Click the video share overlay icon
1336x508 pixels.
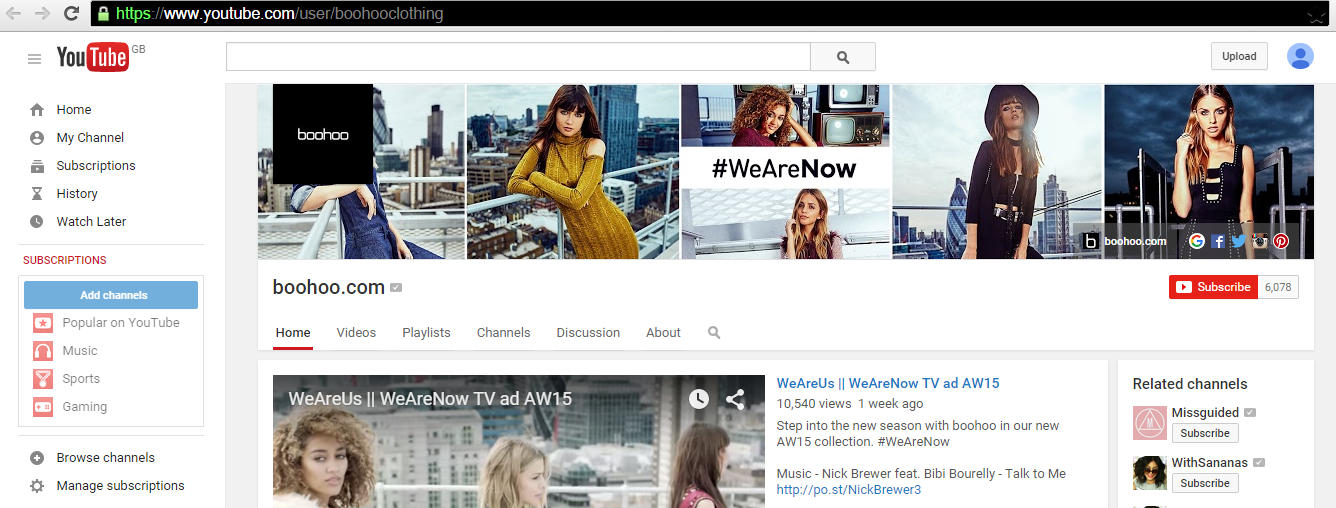click(x=735, y=399)
